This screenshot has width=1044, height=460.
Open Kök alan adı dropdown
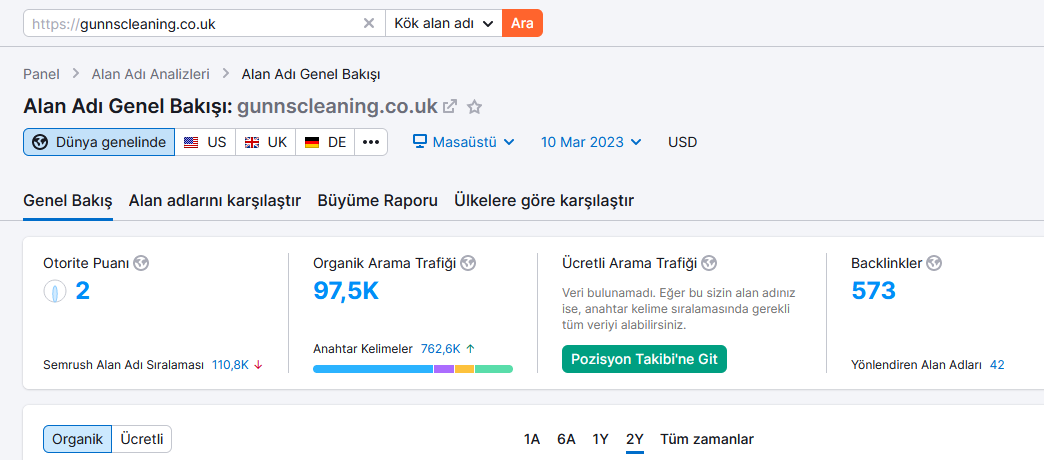coord(443,23)
